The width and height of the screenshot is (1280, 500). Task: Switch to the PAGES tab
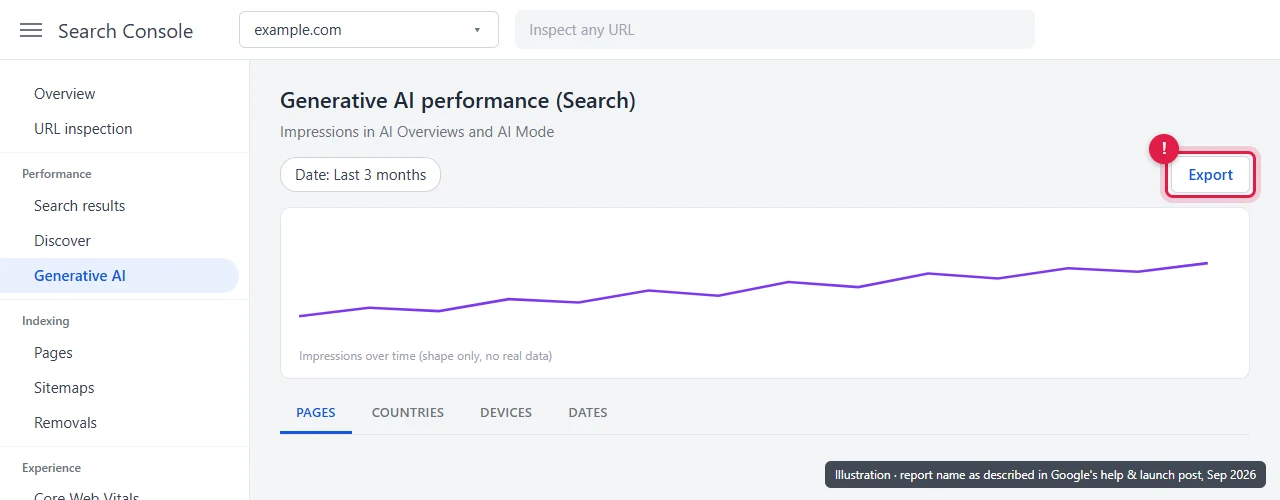tap(316, 413)
